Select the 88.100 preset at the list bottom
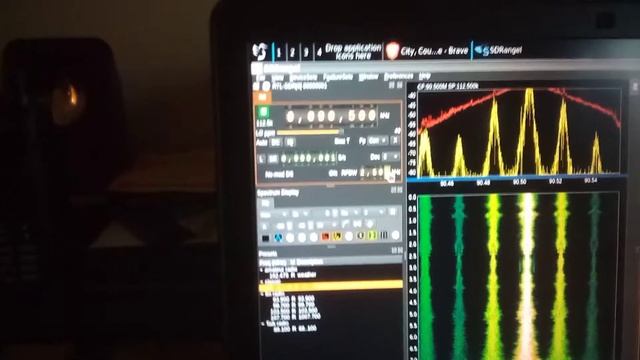Image resolution: width=640 pixels, height=360 pixels. (x=295, y=329)
